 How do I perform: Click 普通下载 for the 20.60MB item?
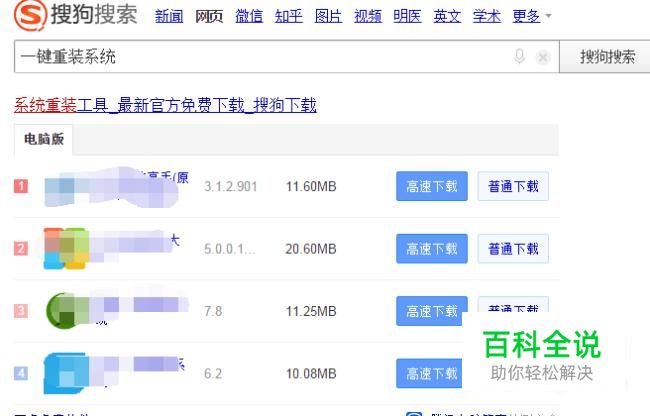click(513, 249)
